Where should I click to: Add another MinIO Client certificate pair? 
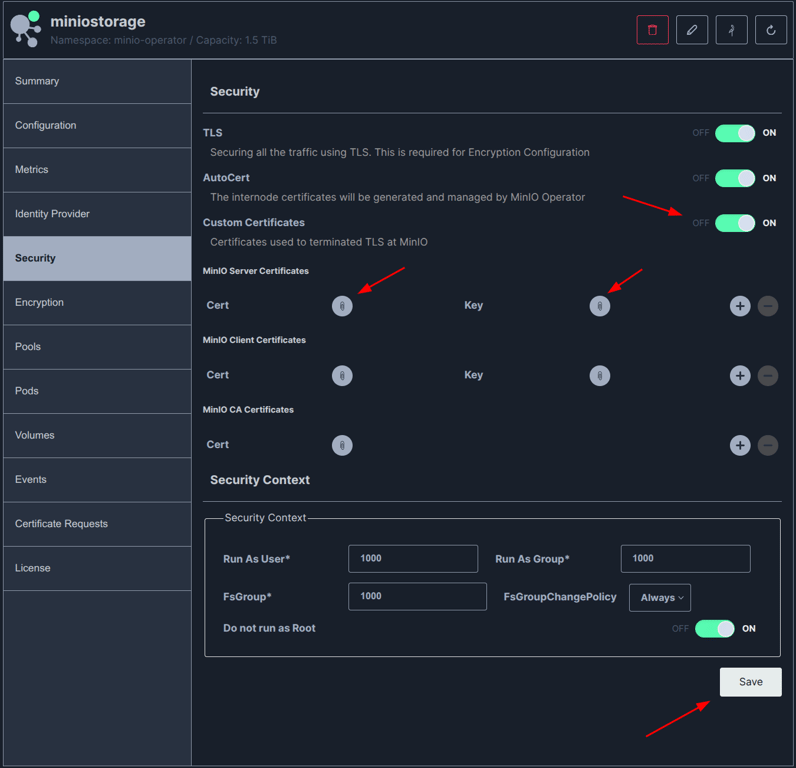click(x=740, y=376)
